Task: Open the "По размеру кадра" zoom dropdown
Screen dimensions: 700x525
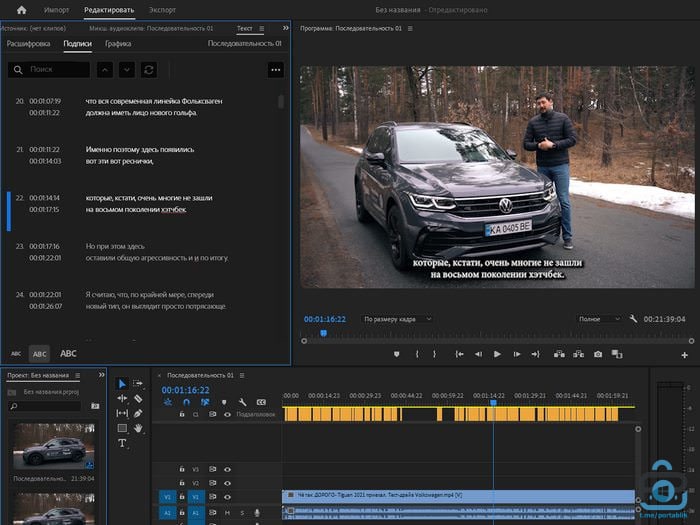Action: [x=398, y=319]
